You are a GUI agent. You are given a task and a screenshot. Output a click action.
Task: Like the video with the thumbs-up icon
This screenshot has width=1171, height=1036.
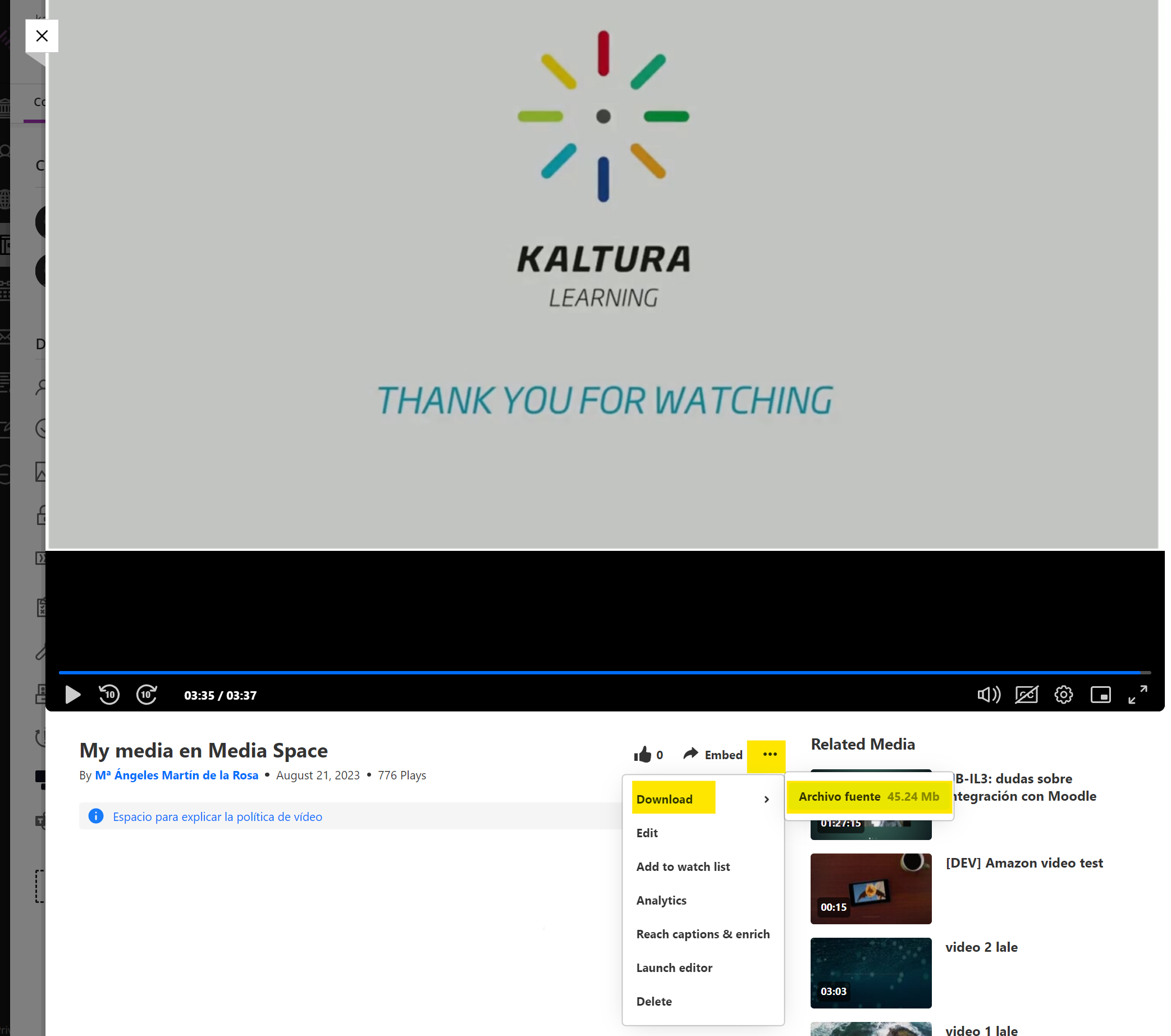pos(642,754)
